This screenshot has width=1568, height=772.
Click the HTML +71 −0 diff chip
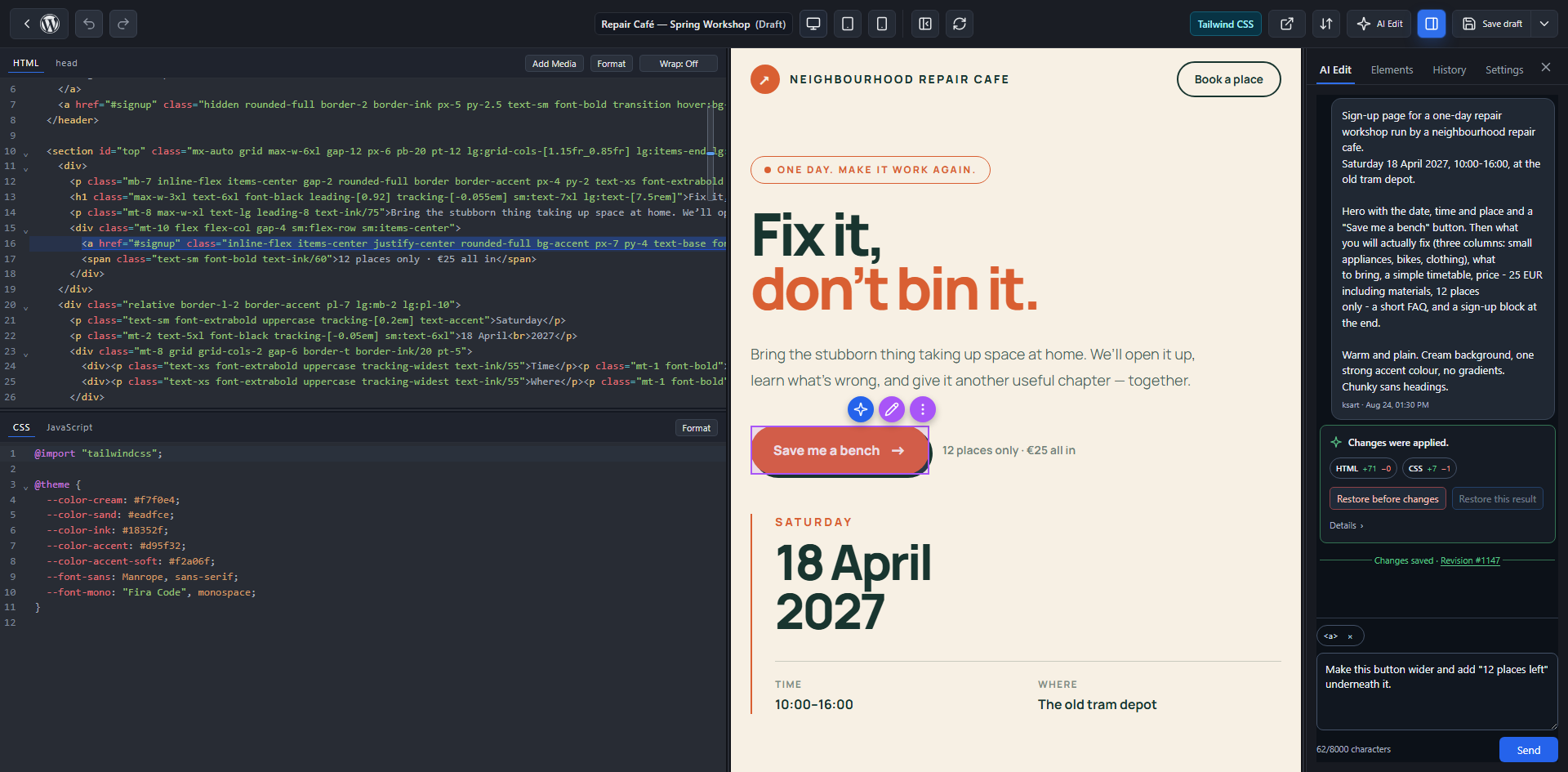coord(1363,468)
